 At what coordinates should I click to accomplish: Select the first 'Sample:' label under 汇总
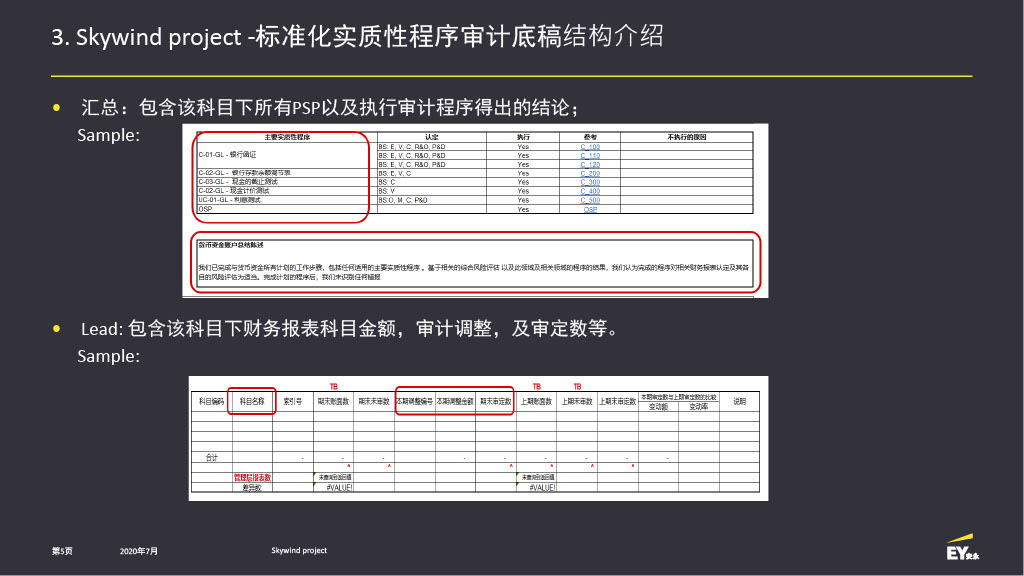108,135
